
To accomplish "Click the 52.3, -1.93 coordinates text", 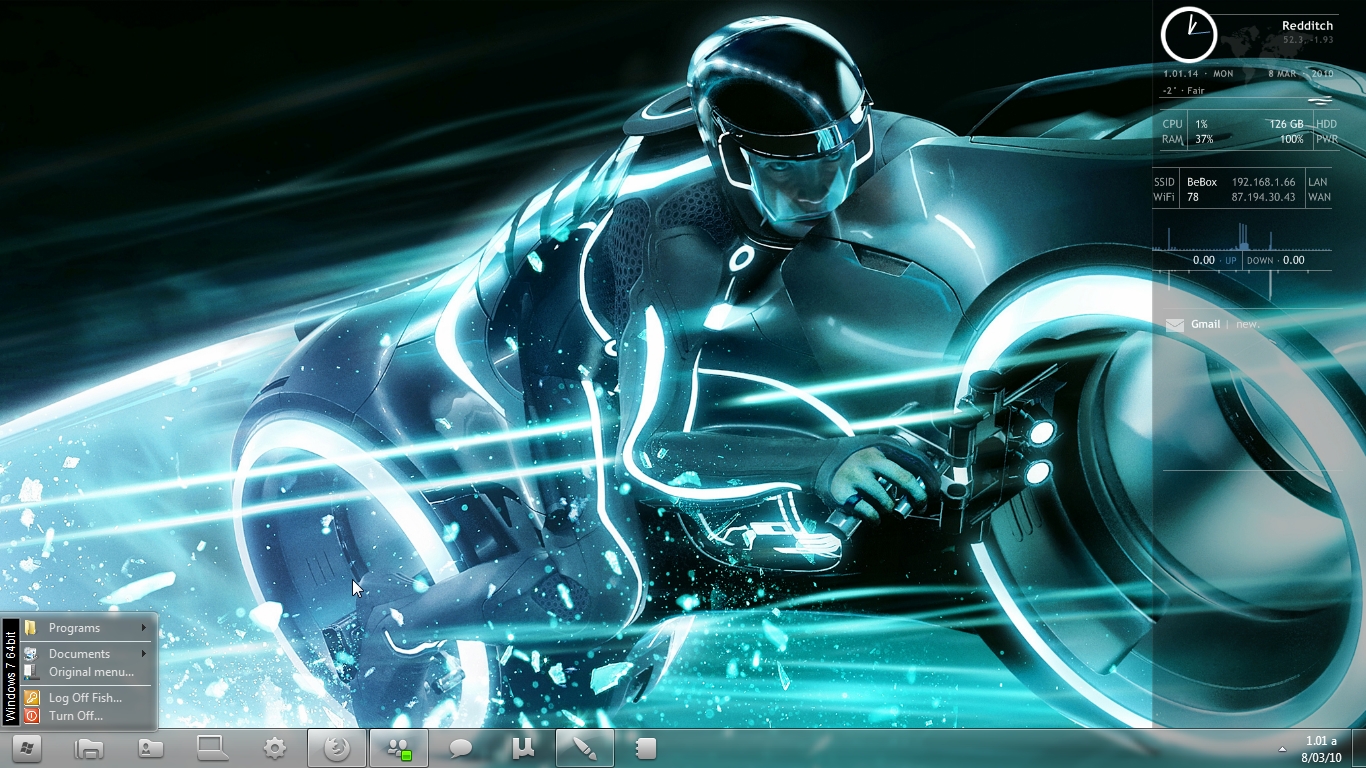I will pyautogui.click(x=1308, y=40).
